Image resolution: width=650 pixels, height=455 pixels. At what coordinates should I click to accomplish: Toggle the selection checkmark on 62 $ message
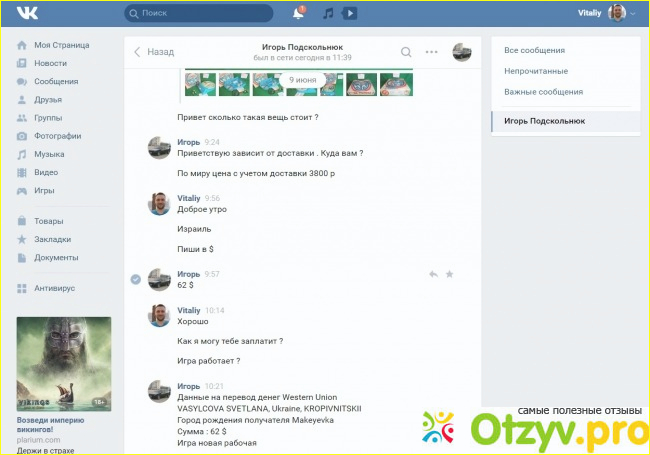tap(136, 279)
